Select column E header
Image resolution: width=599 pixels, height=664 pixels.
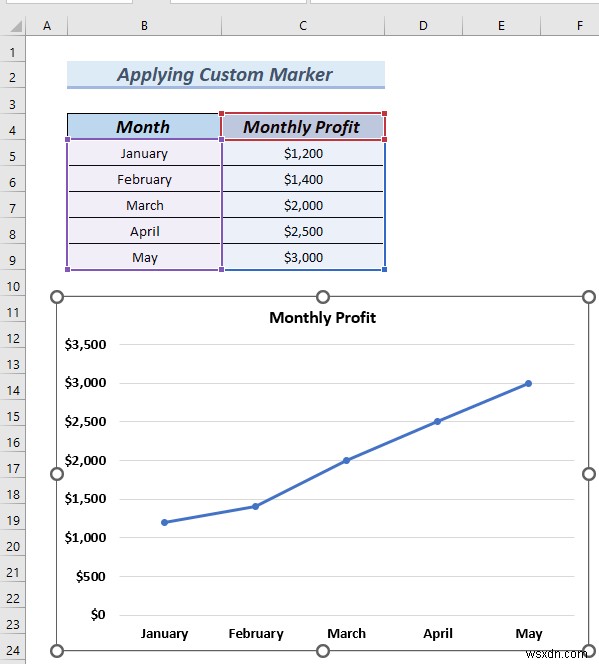pos(501,26)
